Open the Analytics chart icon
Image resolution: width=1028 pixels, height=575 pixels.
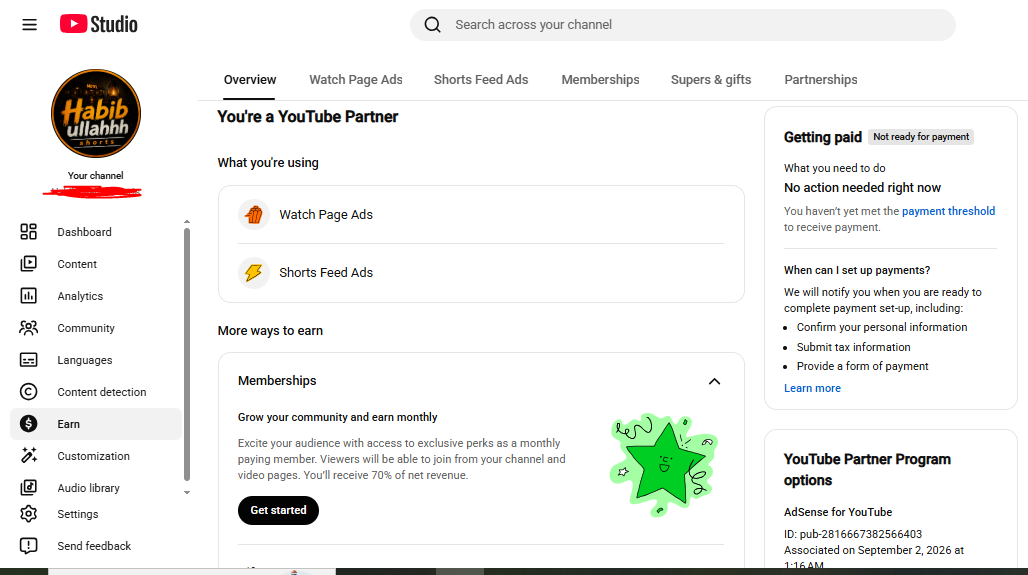(28, 296)
